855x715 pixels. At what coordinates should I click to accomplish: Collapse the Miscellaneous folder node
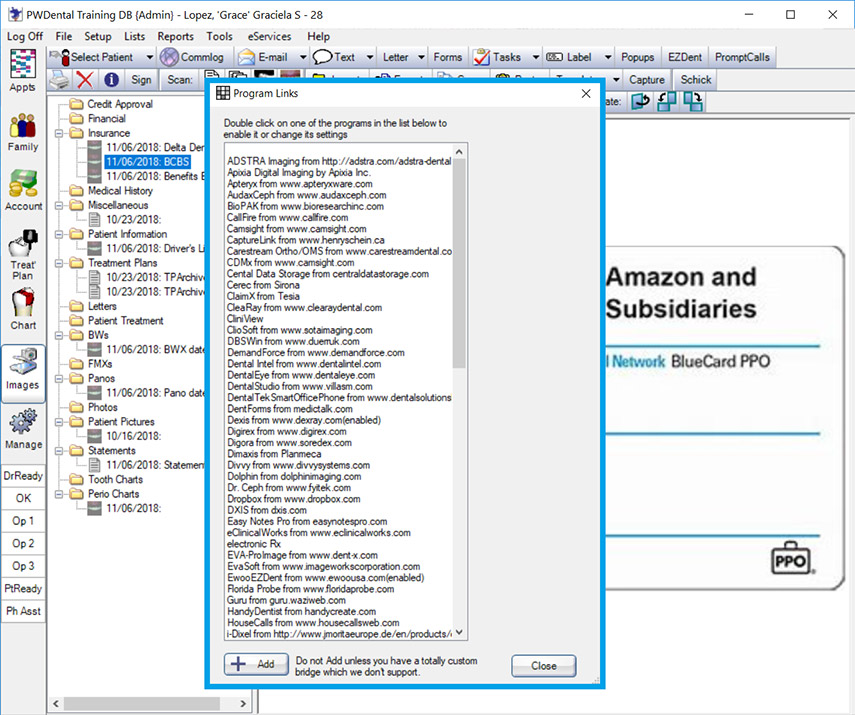pyautogui.click(x=59, y=205)
